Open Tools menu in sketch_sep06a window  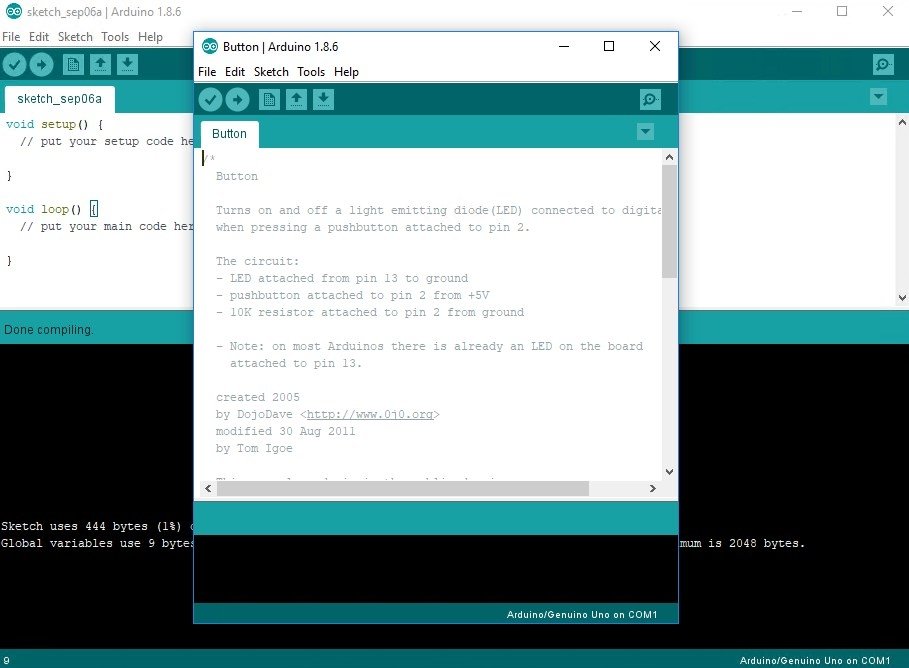coord(115,37)
